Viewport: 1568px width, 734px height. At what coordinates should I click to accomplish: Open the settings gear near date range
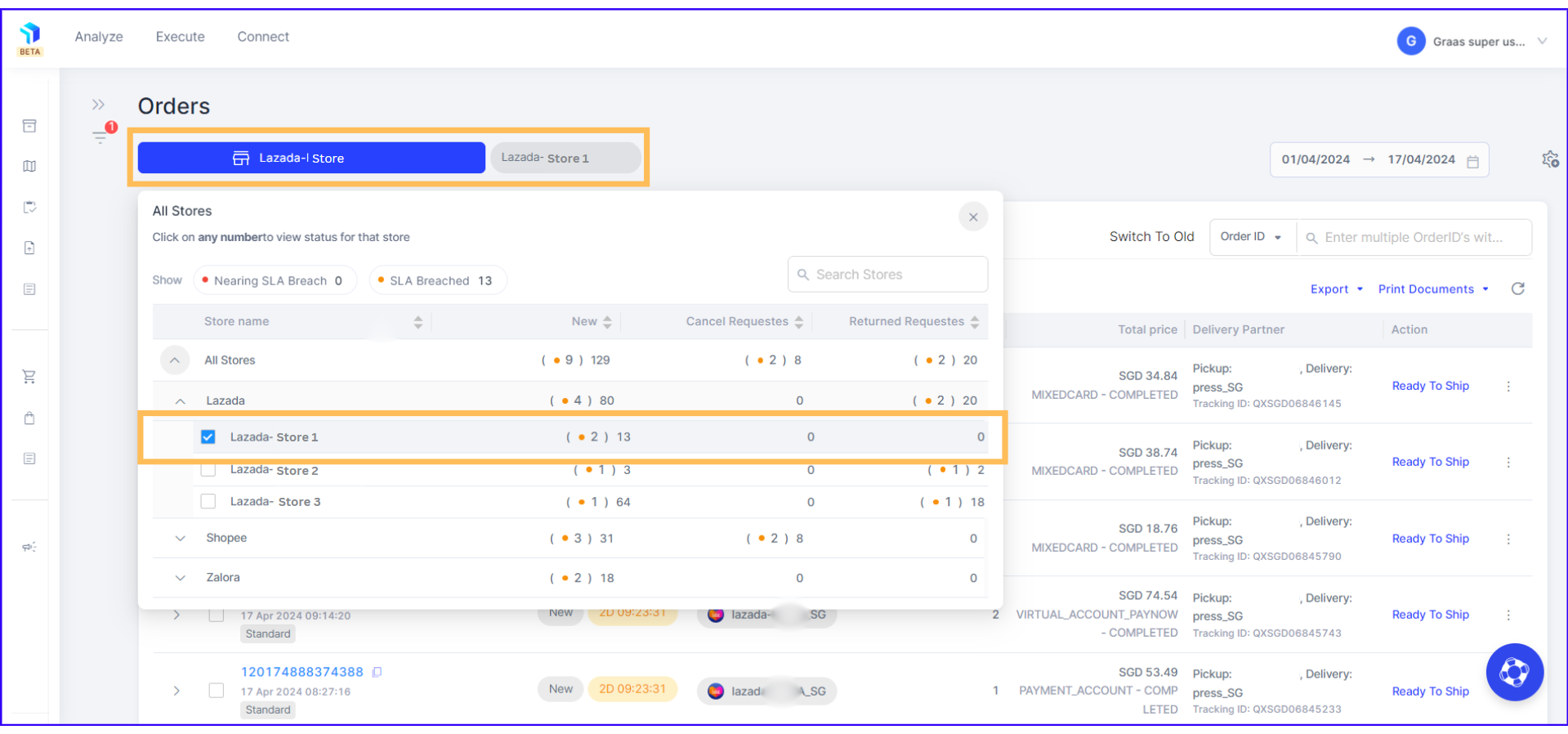click(x=1550, y=159)
